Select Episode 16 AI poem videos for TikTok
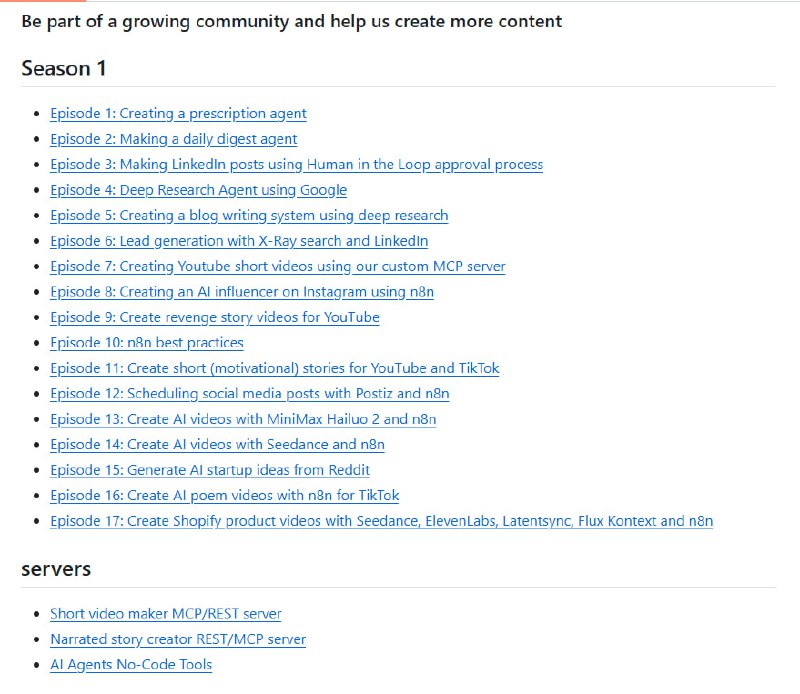 (224, 496)
